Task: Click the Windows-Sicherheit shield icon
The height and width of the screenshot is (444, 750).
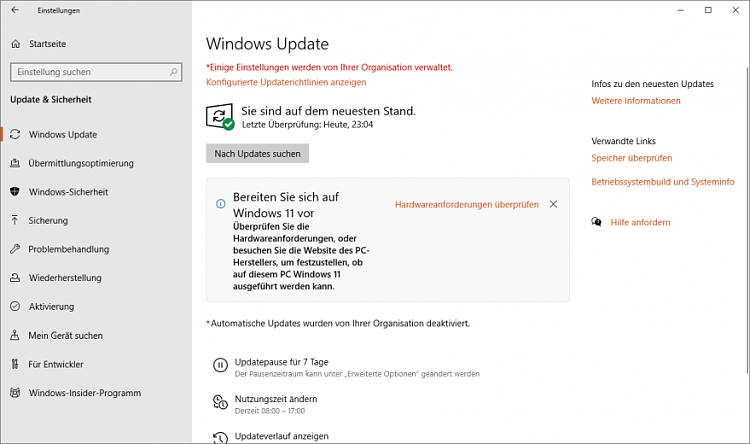Action: tap(15, 192)
